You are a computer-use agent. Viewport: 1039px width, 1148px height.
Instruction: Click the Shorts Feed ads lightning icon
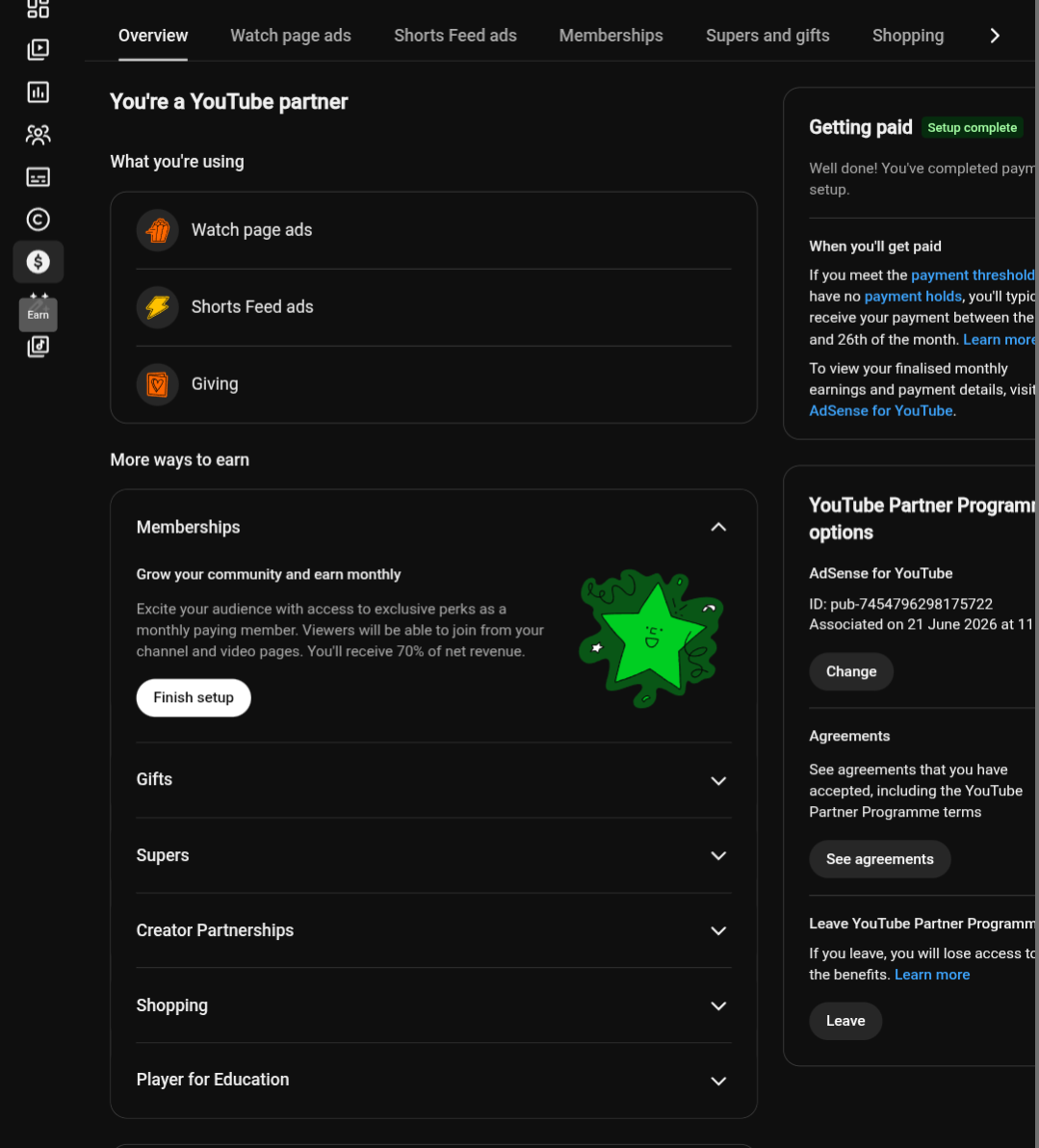(157, 307)
